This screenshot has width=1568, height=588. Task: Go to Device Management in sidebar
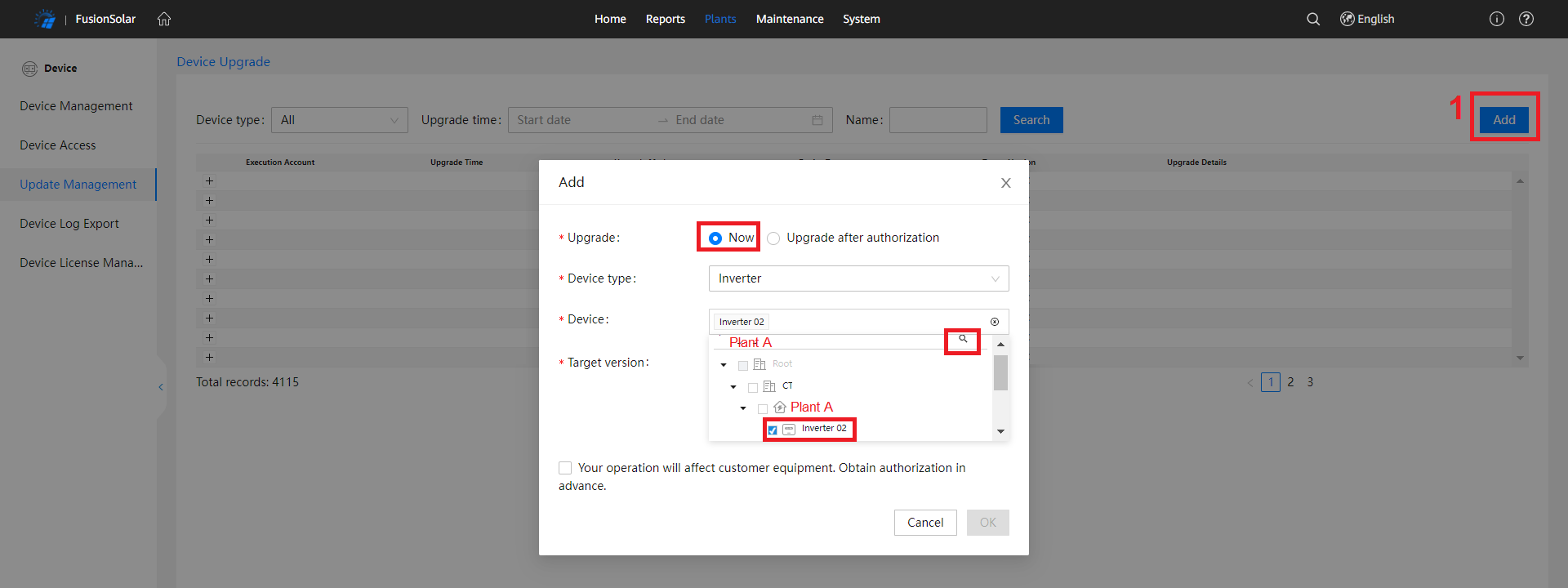pyautogui.click(x=76, y=106)
